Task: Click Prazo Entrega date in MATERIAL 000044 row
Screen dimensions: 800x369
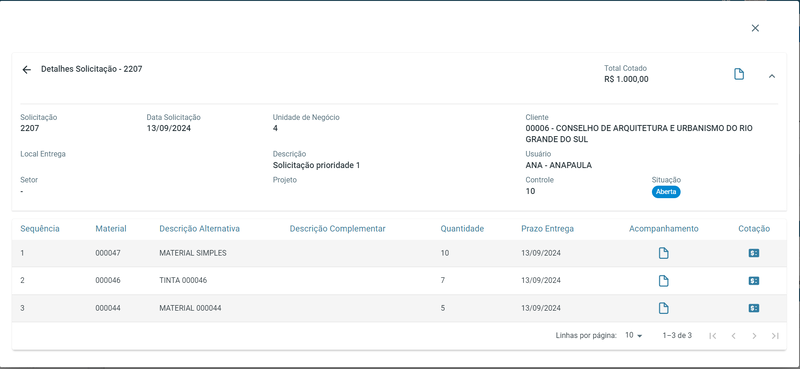Action: (x=541, y=308)
